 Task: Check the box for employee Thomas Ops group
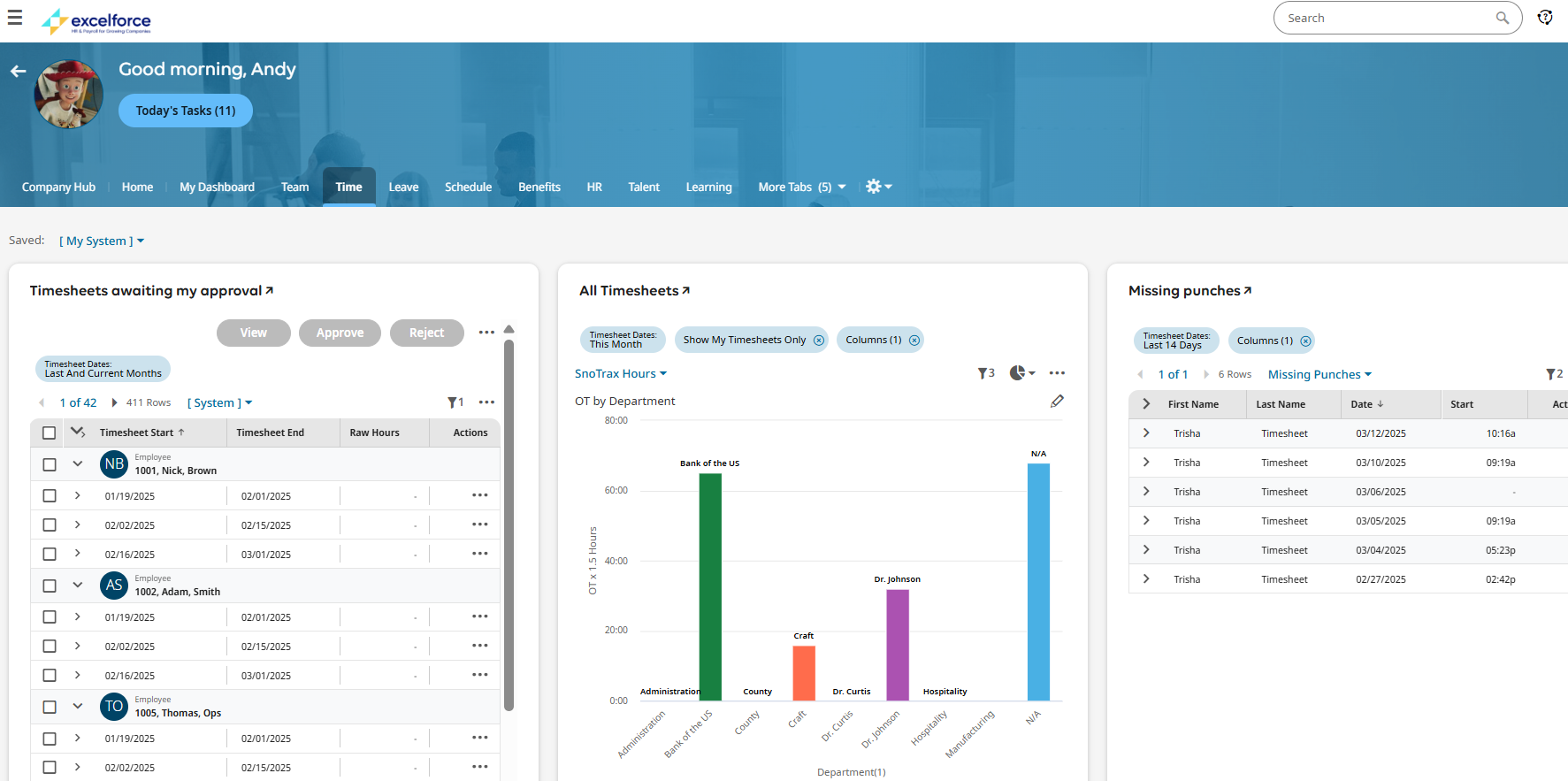[50, 707]
